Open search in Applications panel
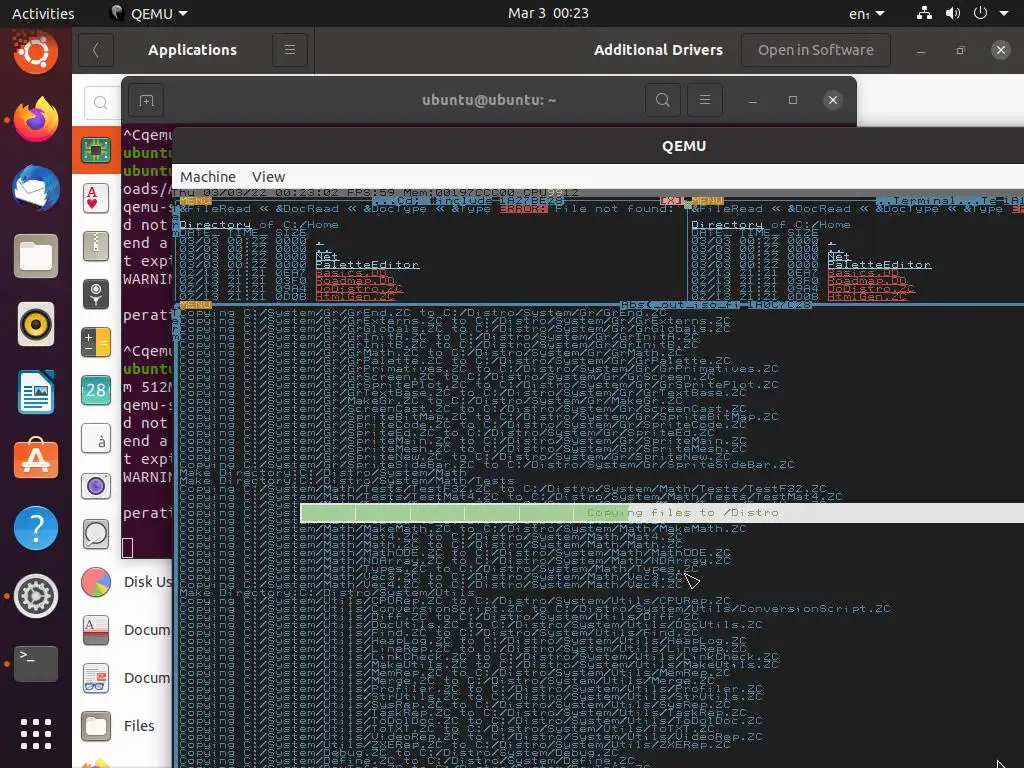The width and height of the screenshot is (1024, 768). click(x=101, y=103)
